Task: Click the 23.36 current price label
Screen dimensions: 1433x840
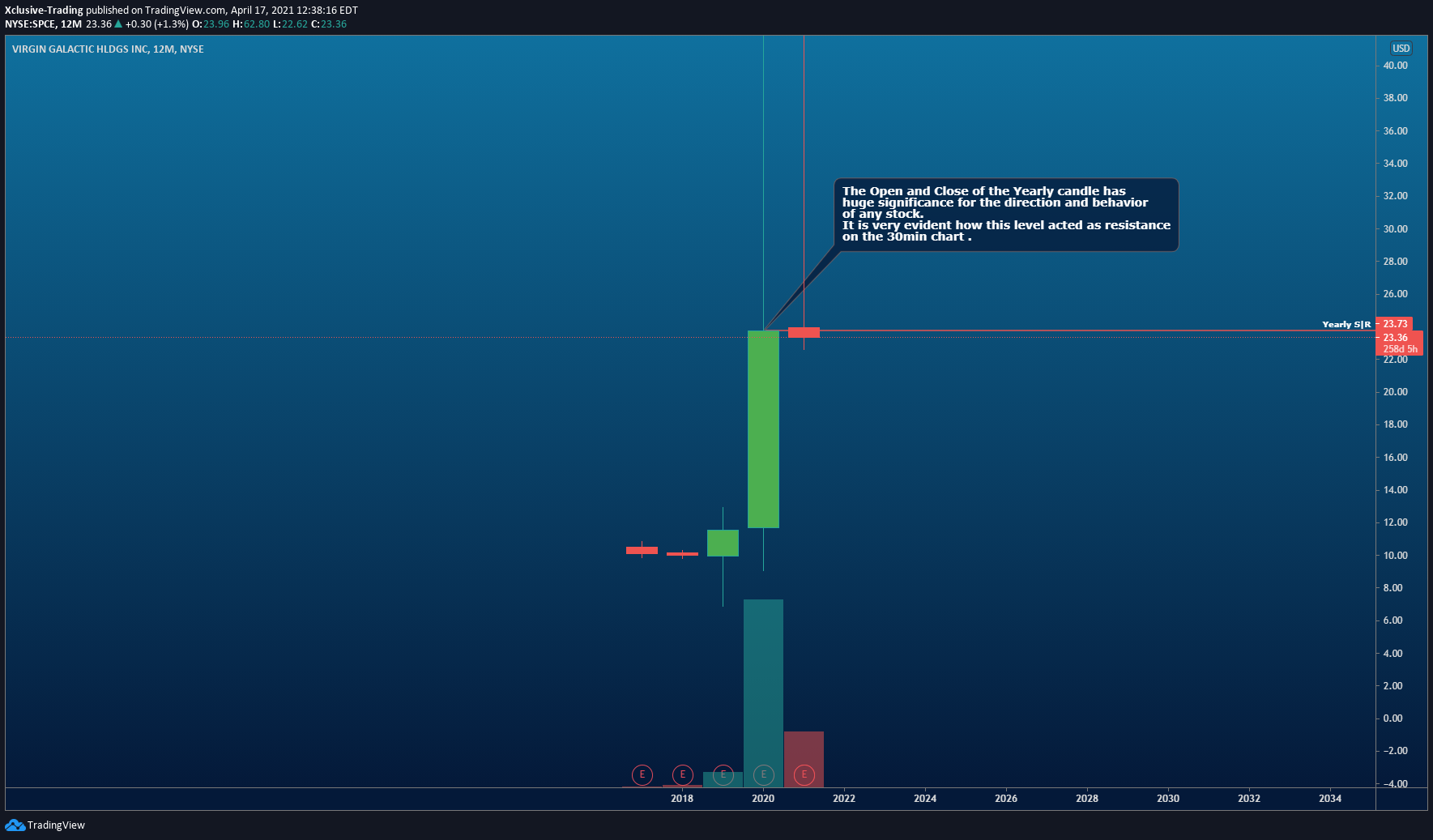Action: (1395, 338)
